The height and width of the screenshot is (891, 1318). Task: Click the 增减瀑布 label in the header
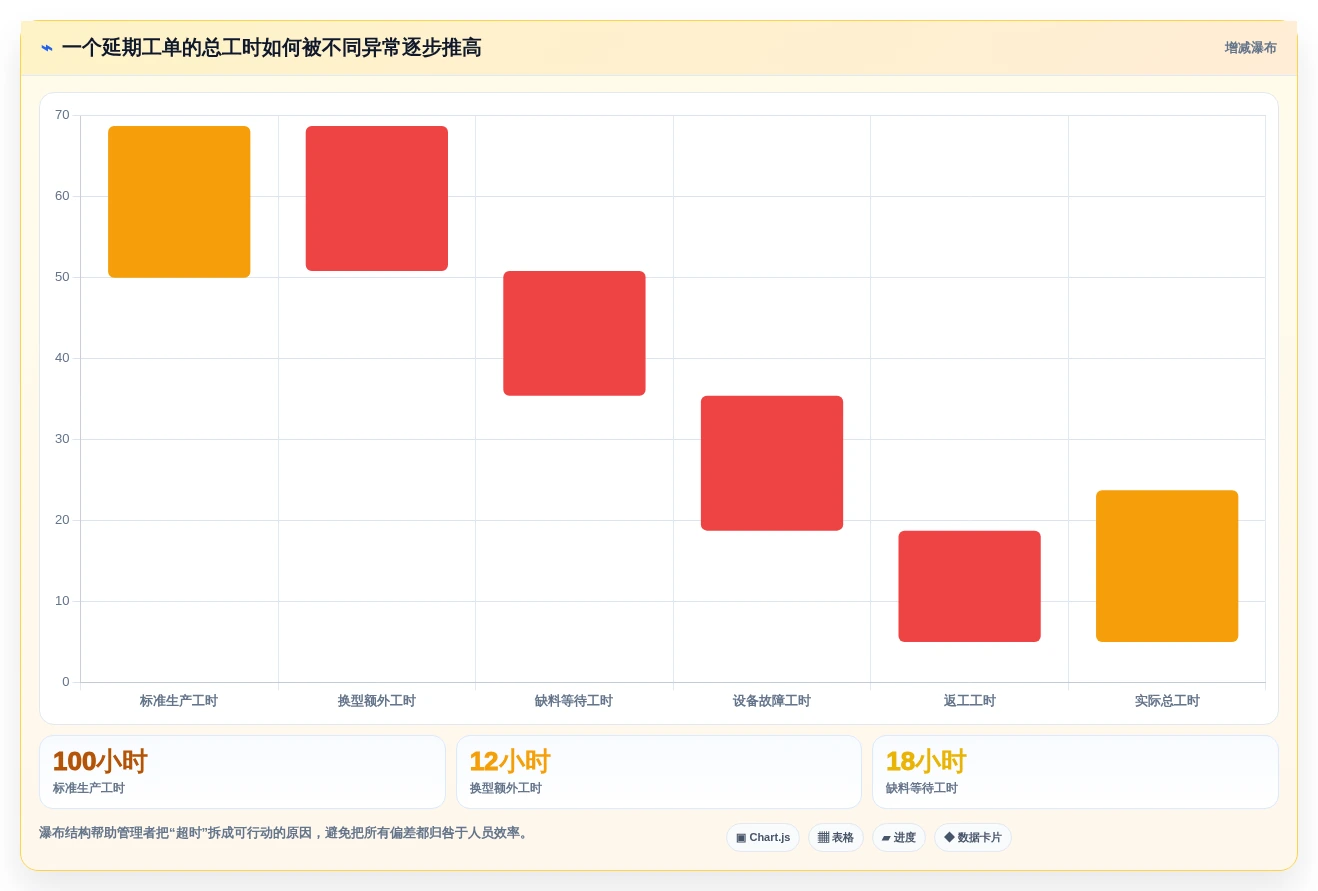click(1250, 48)
